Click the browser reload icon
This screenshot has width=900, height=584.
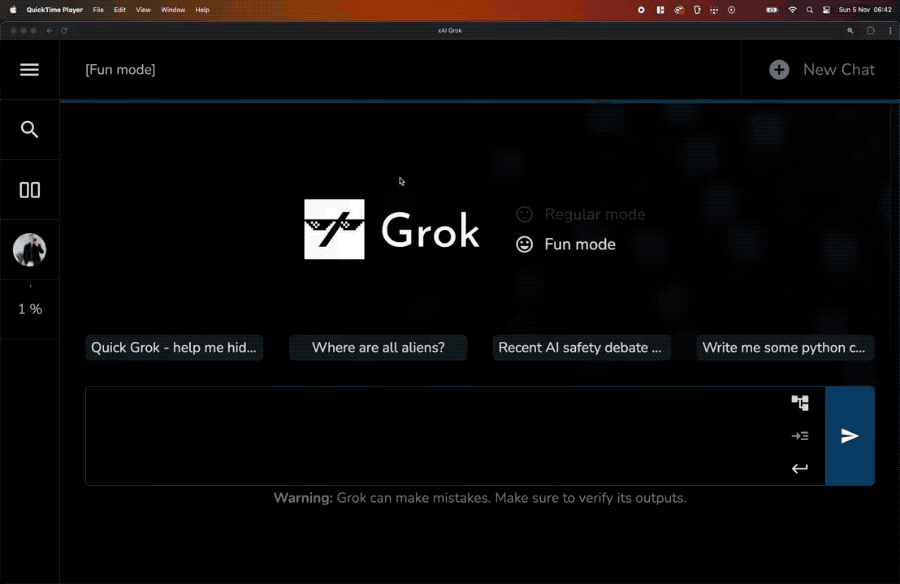tap(64, 30)
